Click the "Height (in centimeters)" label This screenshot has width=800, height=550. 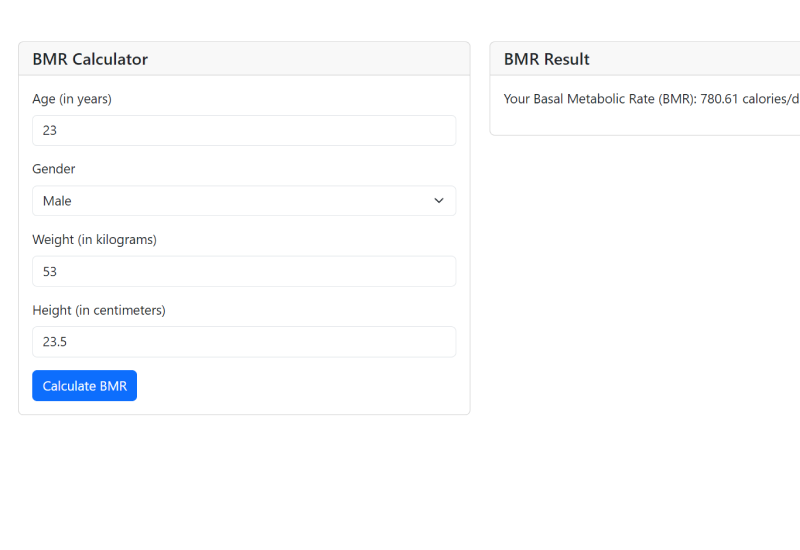(x=99, y=310)
